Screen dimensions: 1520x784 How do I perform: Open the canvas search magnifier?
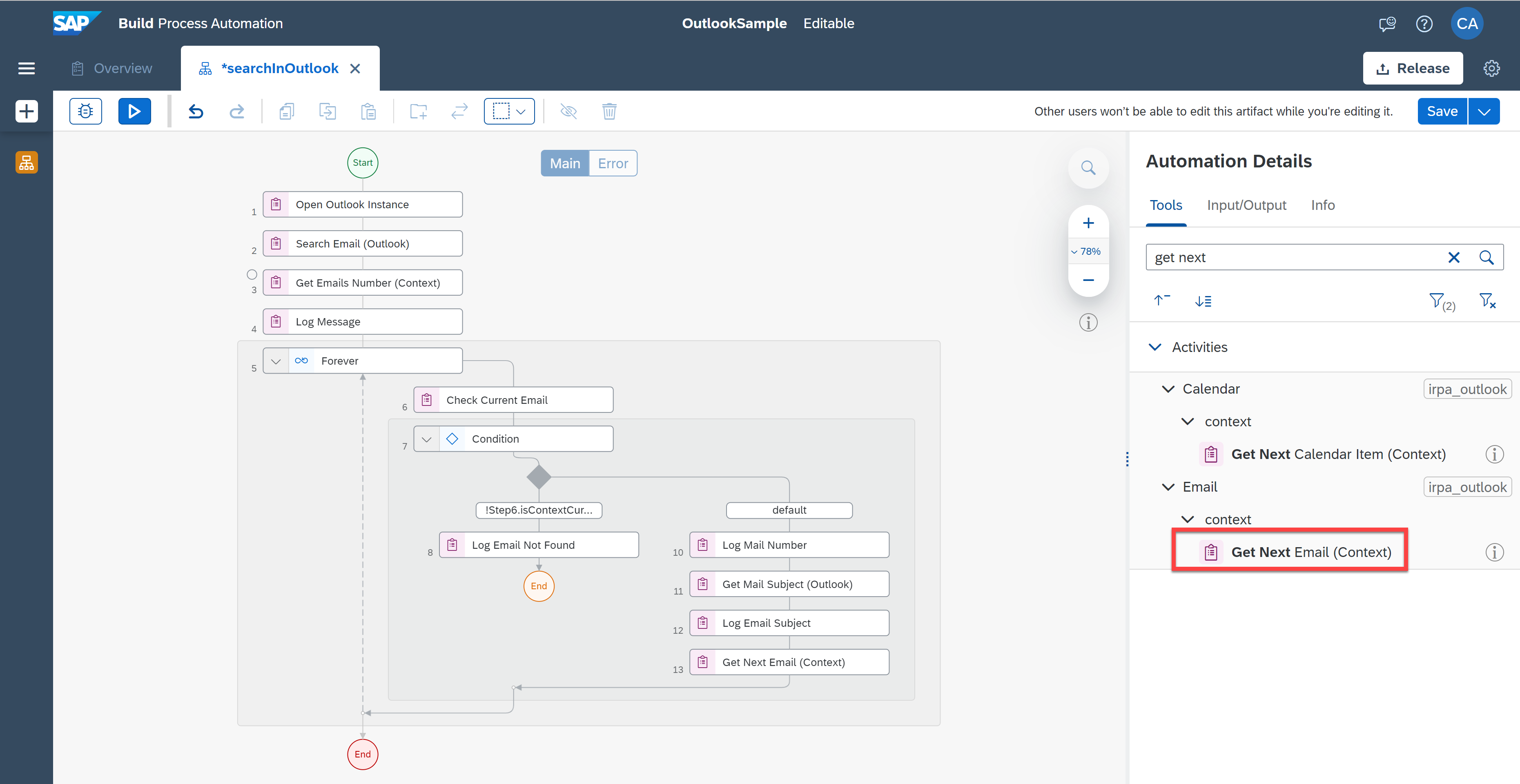(x=1088, y=168)
